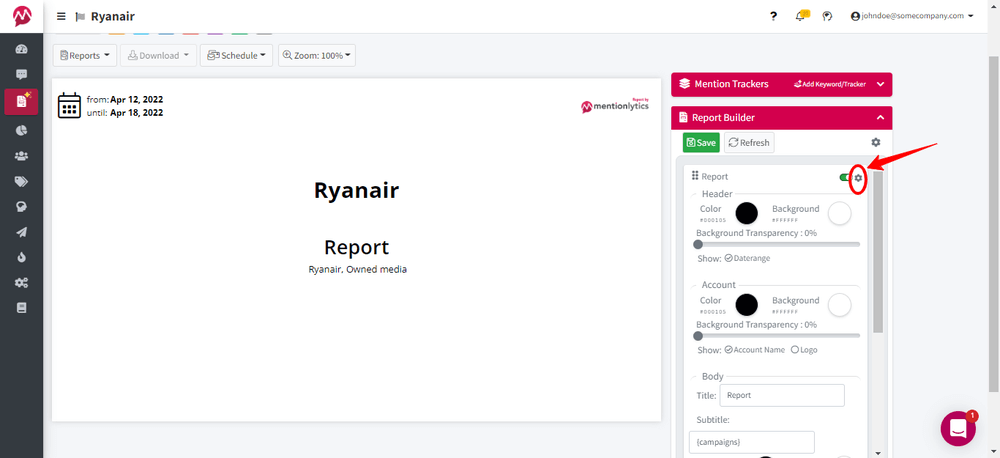Pick the Header Color black swatch
The width and height of the screenshot is (1000, 458).
click(747, 214)
